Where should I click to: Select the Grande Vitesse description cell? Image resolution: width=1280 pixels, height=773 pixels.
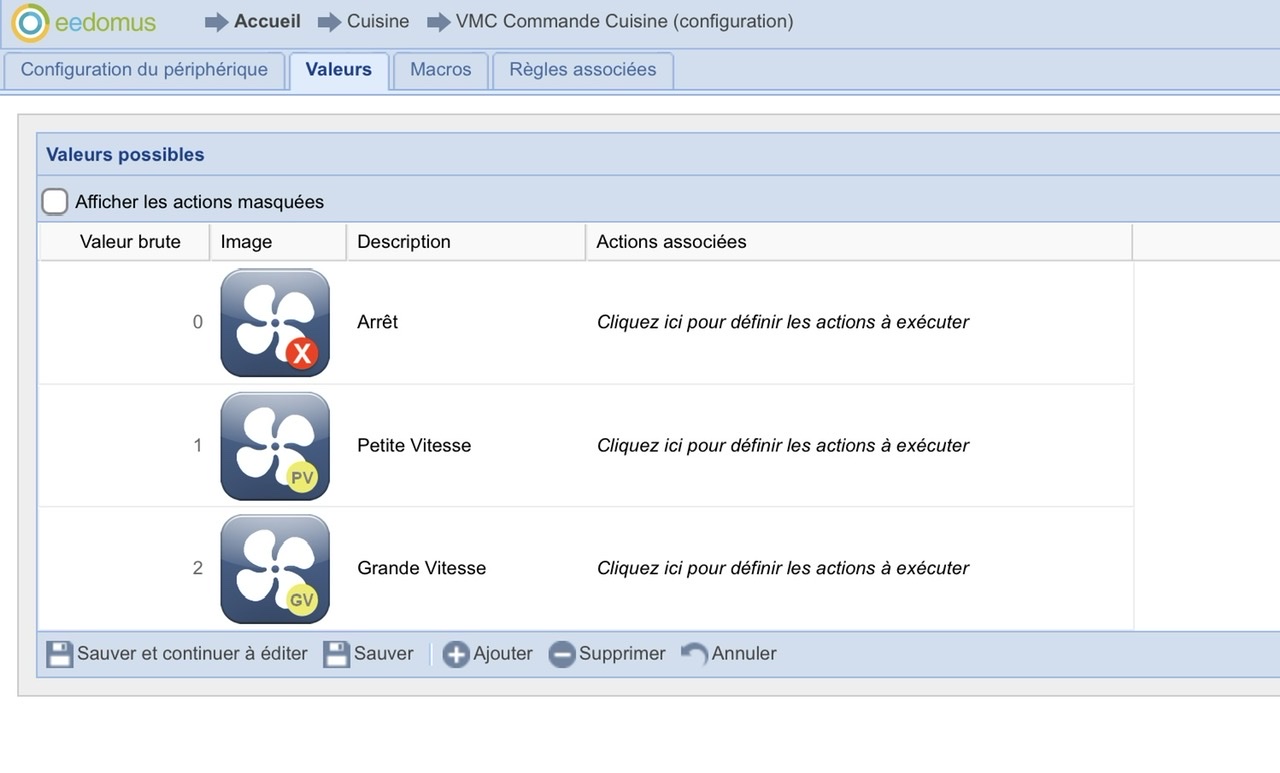421,568
